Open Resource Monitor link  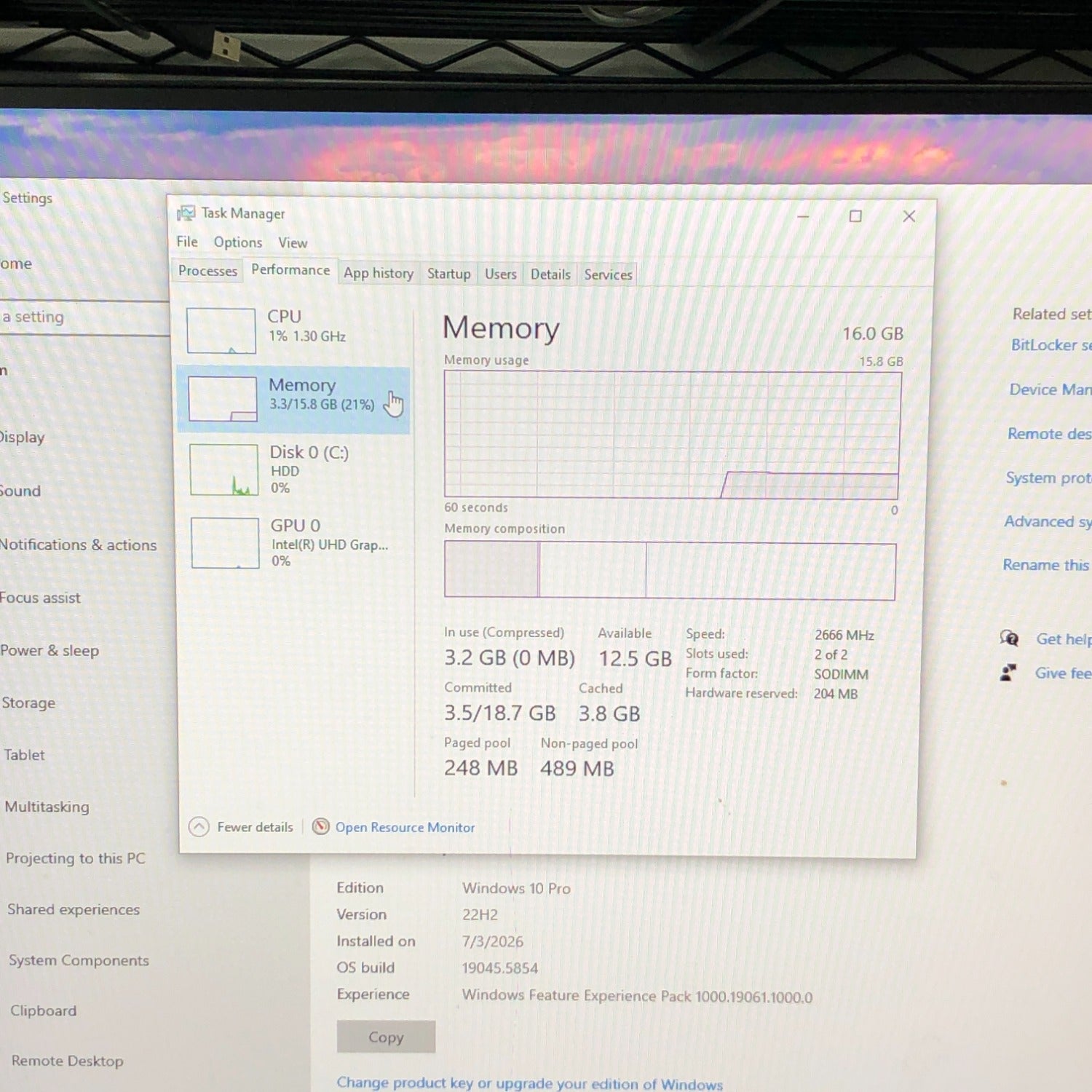coord(405,828)
